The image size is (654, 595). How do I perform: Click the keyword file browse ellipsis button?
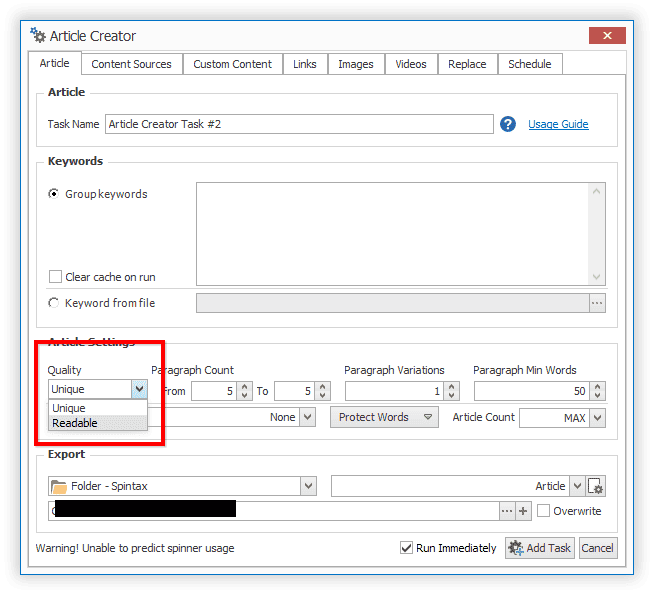click(x=597, y=303)
